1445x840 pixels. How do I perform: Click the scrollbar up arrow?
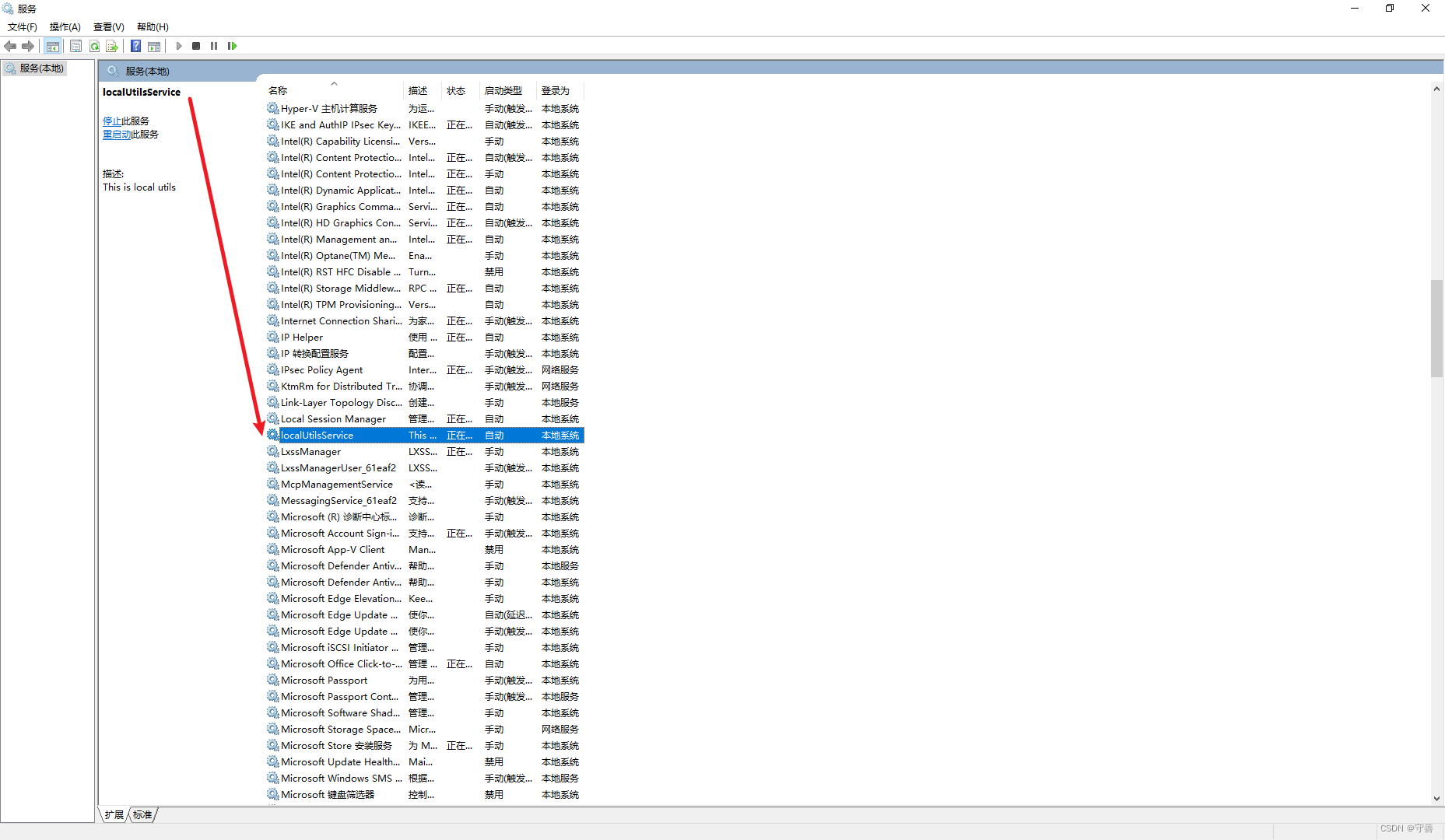tap(1436, 89)
